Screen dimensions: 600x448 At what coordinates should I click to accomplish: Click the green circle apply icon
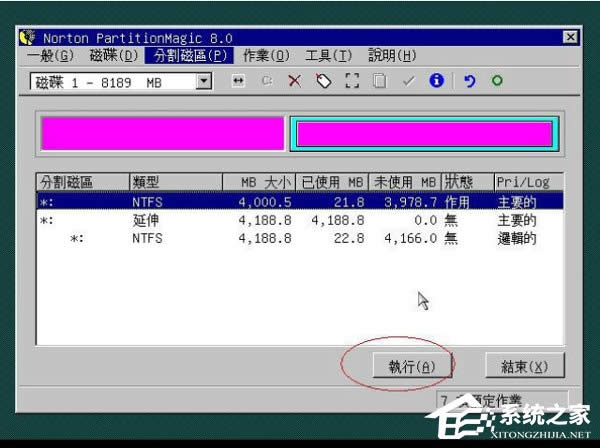[497, 80]
